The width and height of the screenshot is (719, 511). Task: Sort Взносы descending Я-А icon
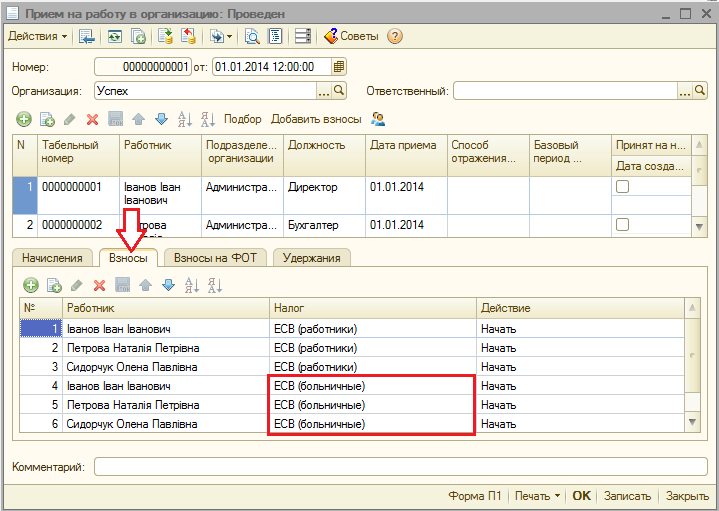[215, 285]
